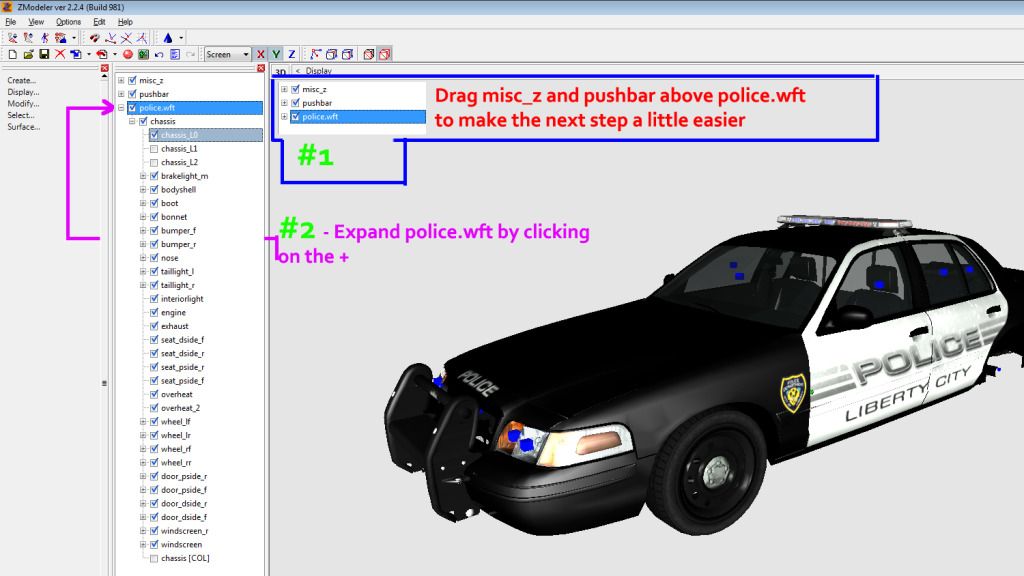Viewport: 1024px width, 576px height.
Task: Click the Surface... command
Action: [x=24, y=127]
